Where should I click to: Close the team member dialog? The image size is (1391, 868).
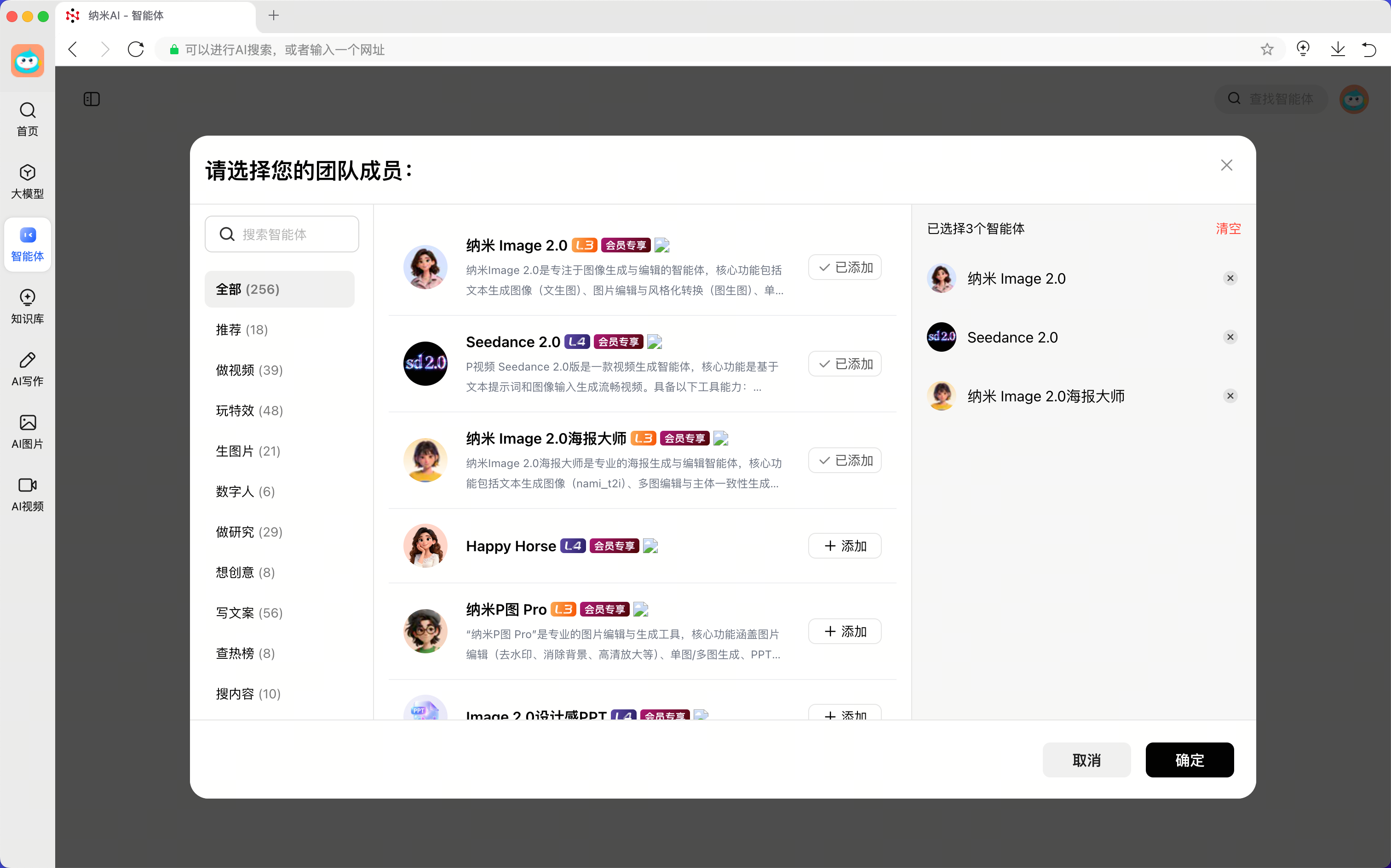coord(1227,166)
